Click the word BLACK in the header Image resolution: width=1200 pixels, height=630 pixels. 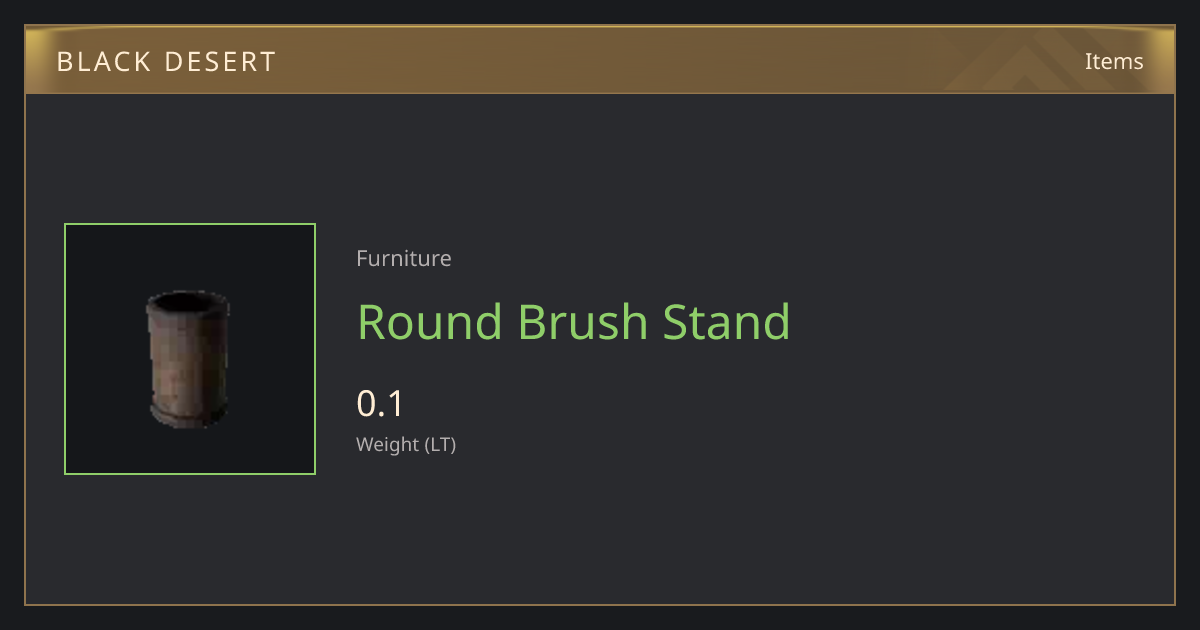coord(103,62)
